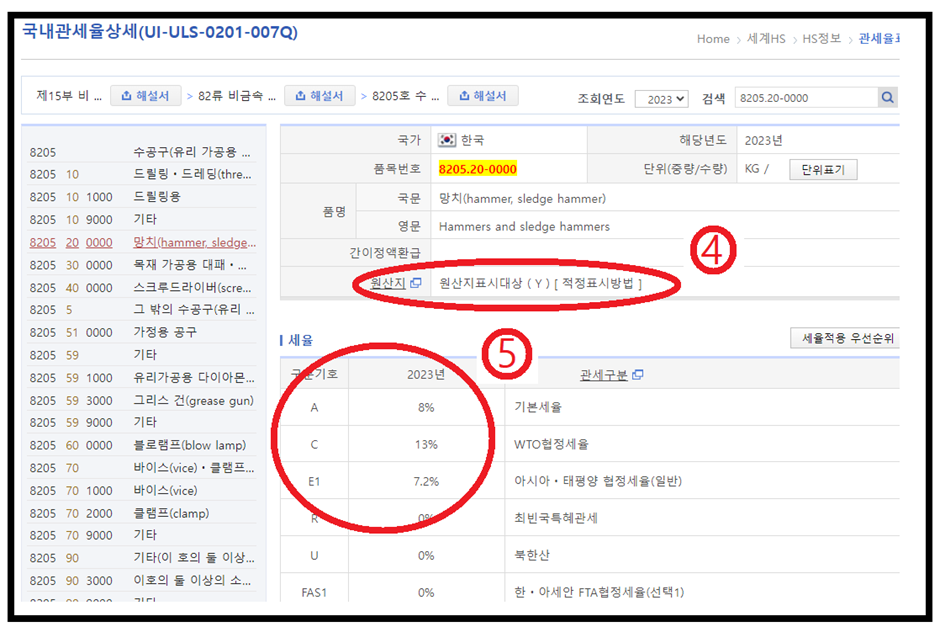Open 해설서 for 8205호
Screen dimensions: 940x627
click(x=483, y=96)
